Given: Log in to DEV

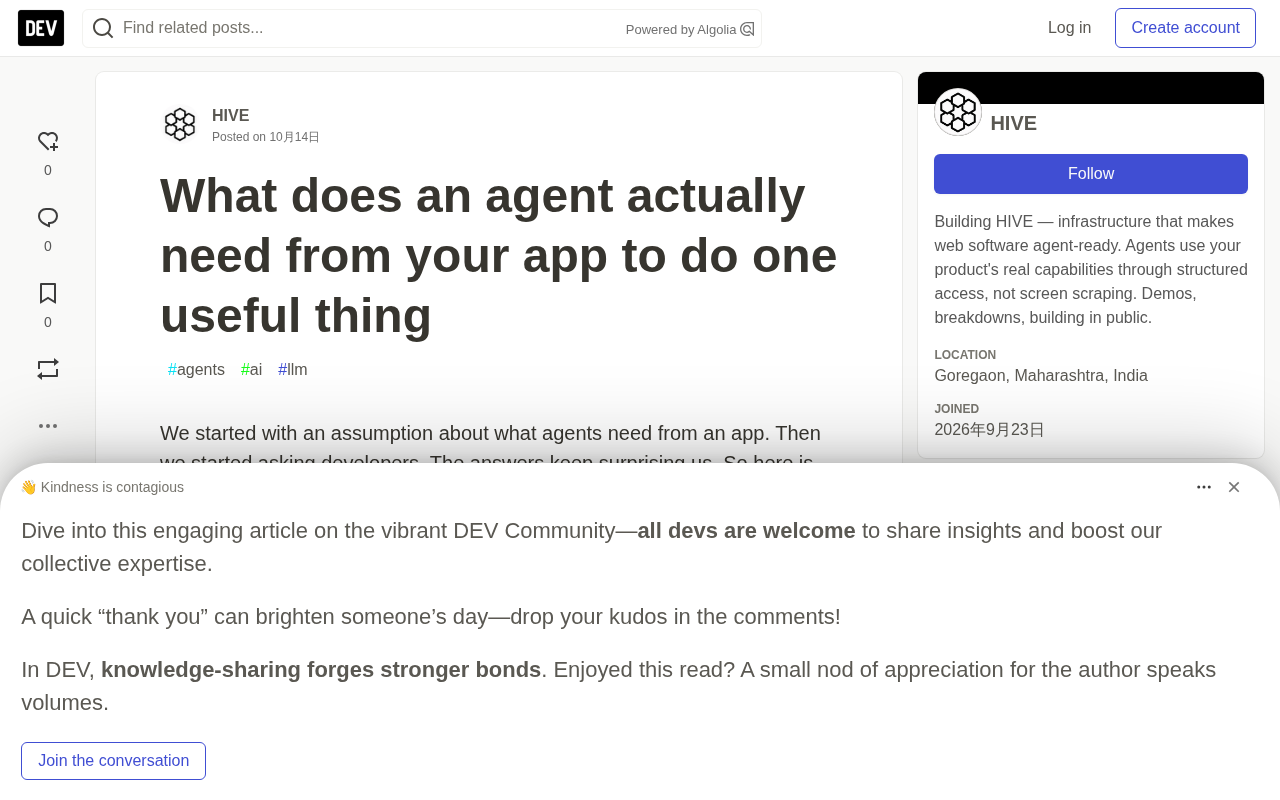Looking at the screenshot, I should click(x=1069, y=28).
